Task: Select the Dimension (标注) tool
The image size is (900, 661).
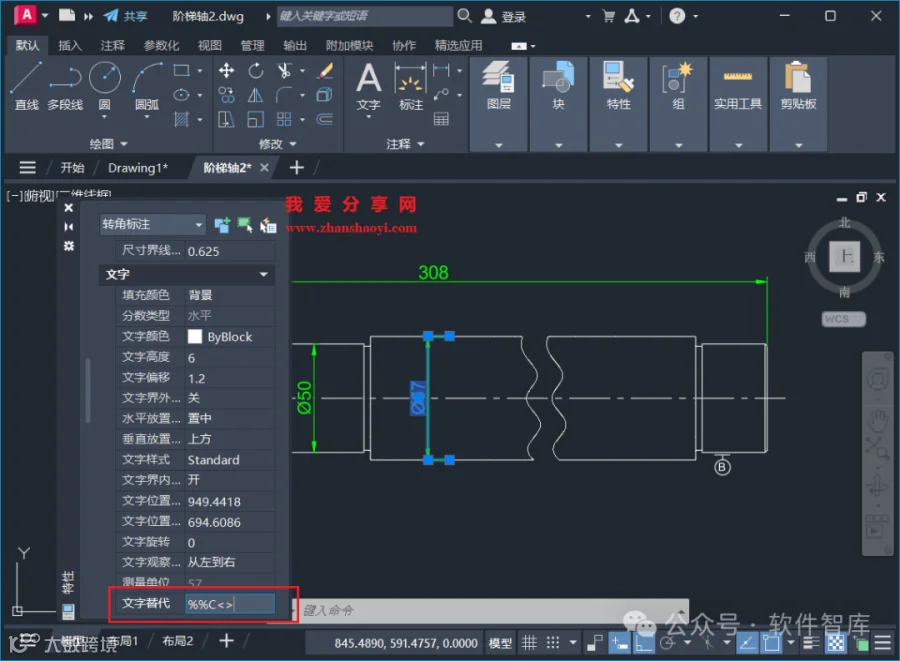Action: coord(411,86)
